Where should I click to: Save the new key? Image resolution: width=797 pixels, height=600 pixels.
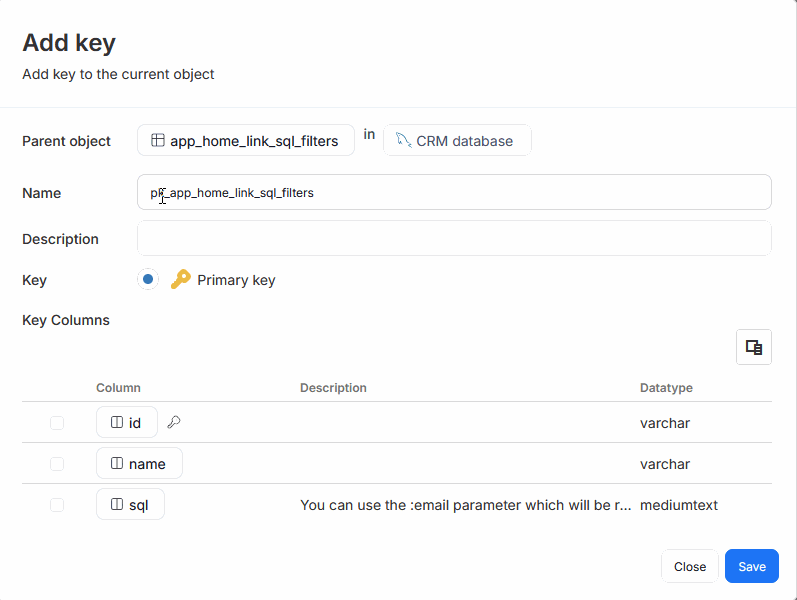751,566
